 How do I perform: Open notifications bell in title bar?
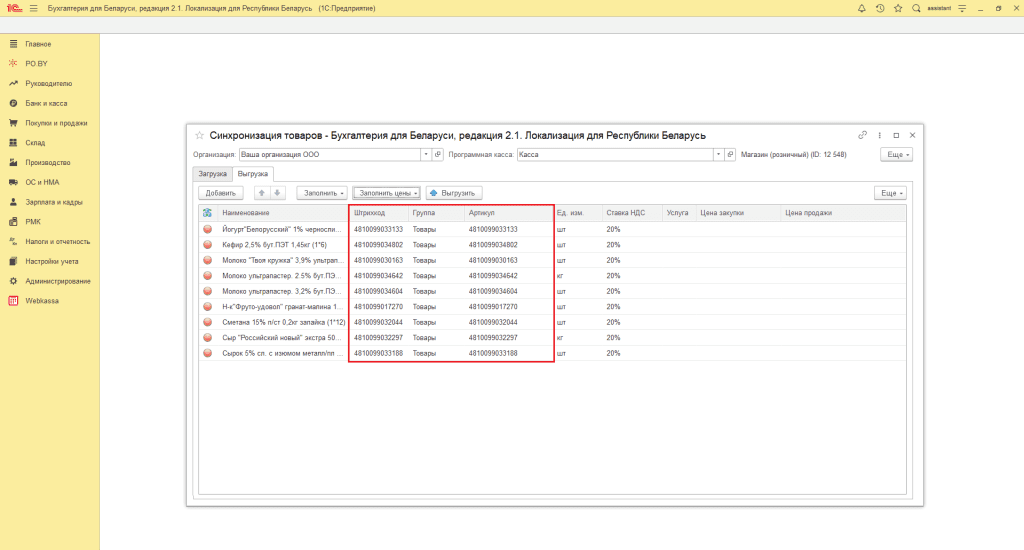pyautogui.click(x=861, y=8)
